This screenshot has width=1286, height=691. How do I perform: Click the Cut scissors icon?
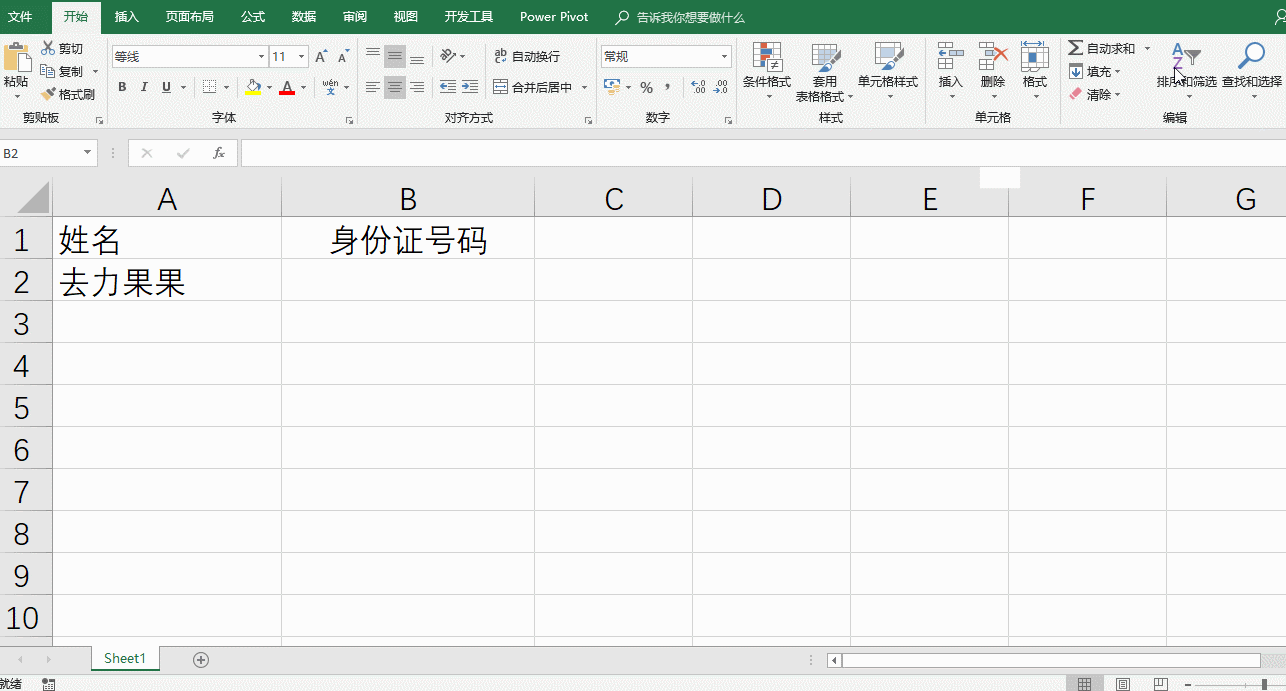point(48,48)
